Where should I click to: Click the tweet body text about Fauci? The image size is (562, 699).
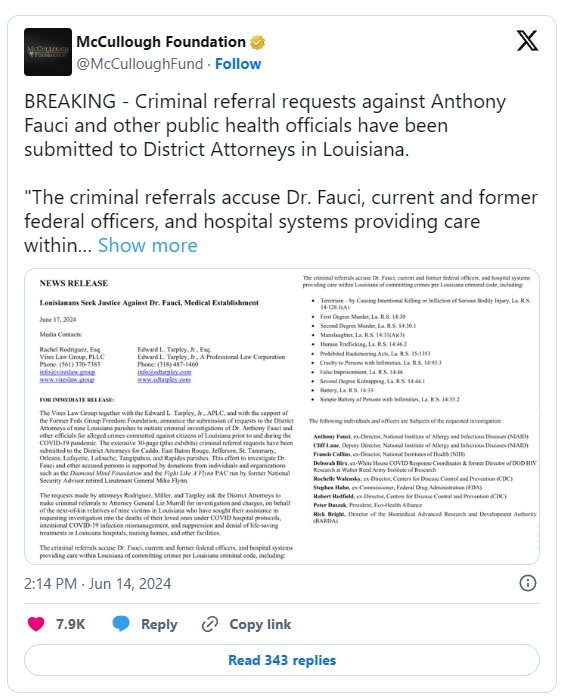click(x=281, y=173)
